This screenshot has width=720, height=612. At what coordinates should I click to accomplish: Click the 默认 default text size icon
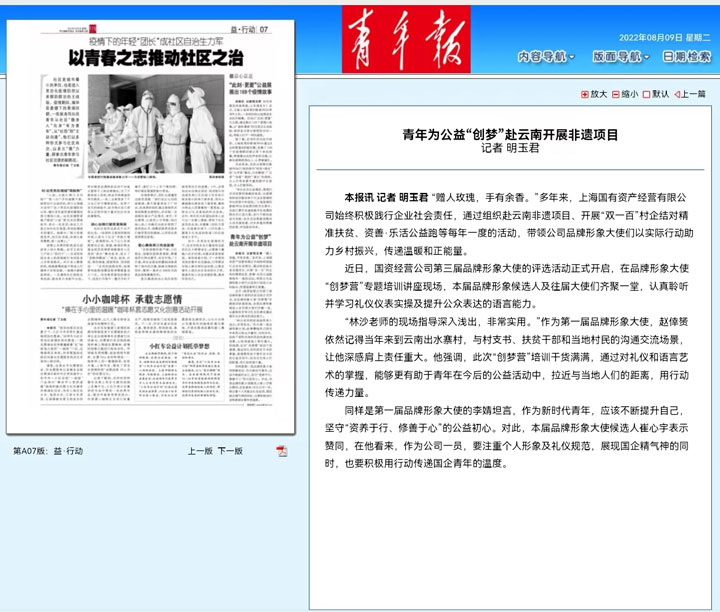click(x=645, y=94)
